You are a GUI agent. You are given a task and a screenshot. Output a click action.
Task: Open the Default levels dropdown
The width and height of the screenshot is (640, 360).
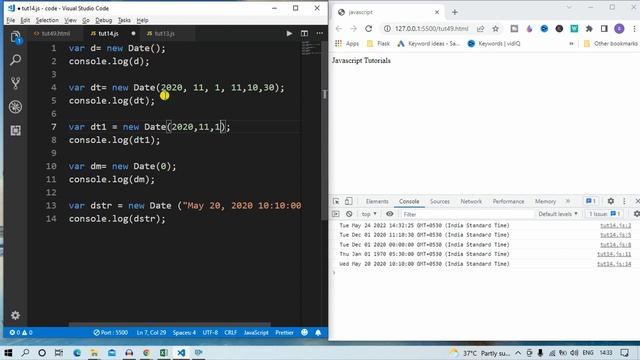[x=558, y=214]
